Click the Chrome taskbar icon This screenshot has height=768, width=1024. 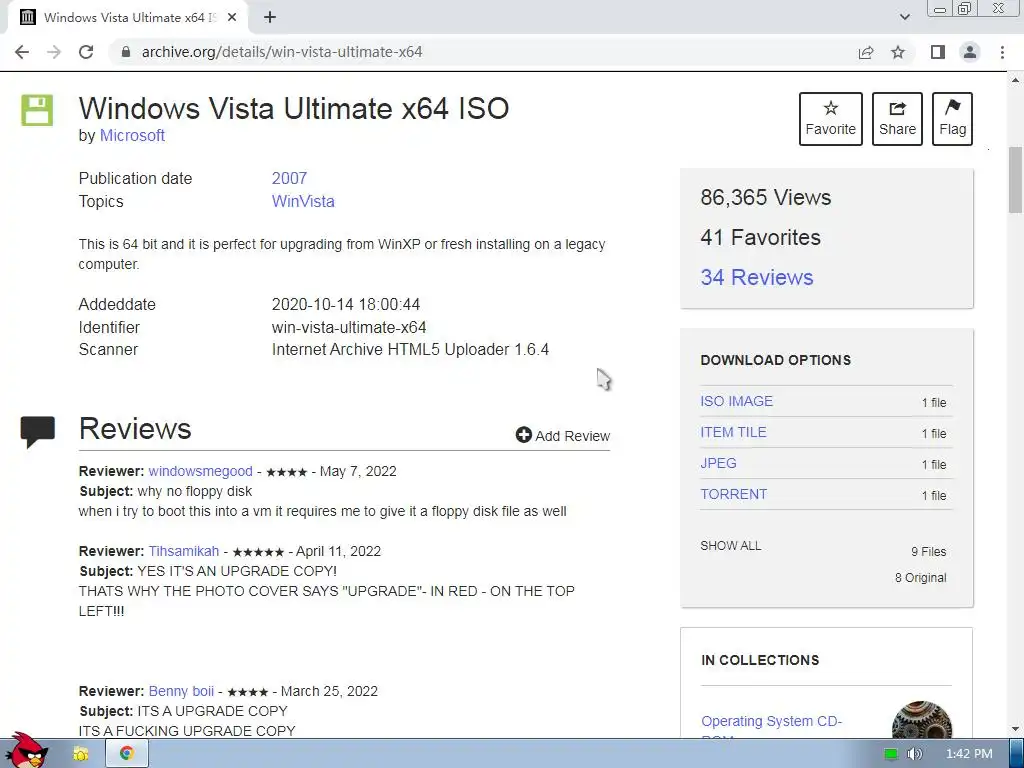[x=127, y=754]
